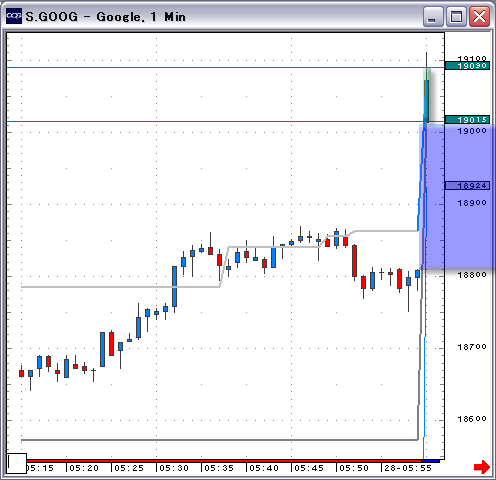This screenshot has height=480, width=496.
Task: Click the red arrow icon at bottom right
Action: (482, 467)
